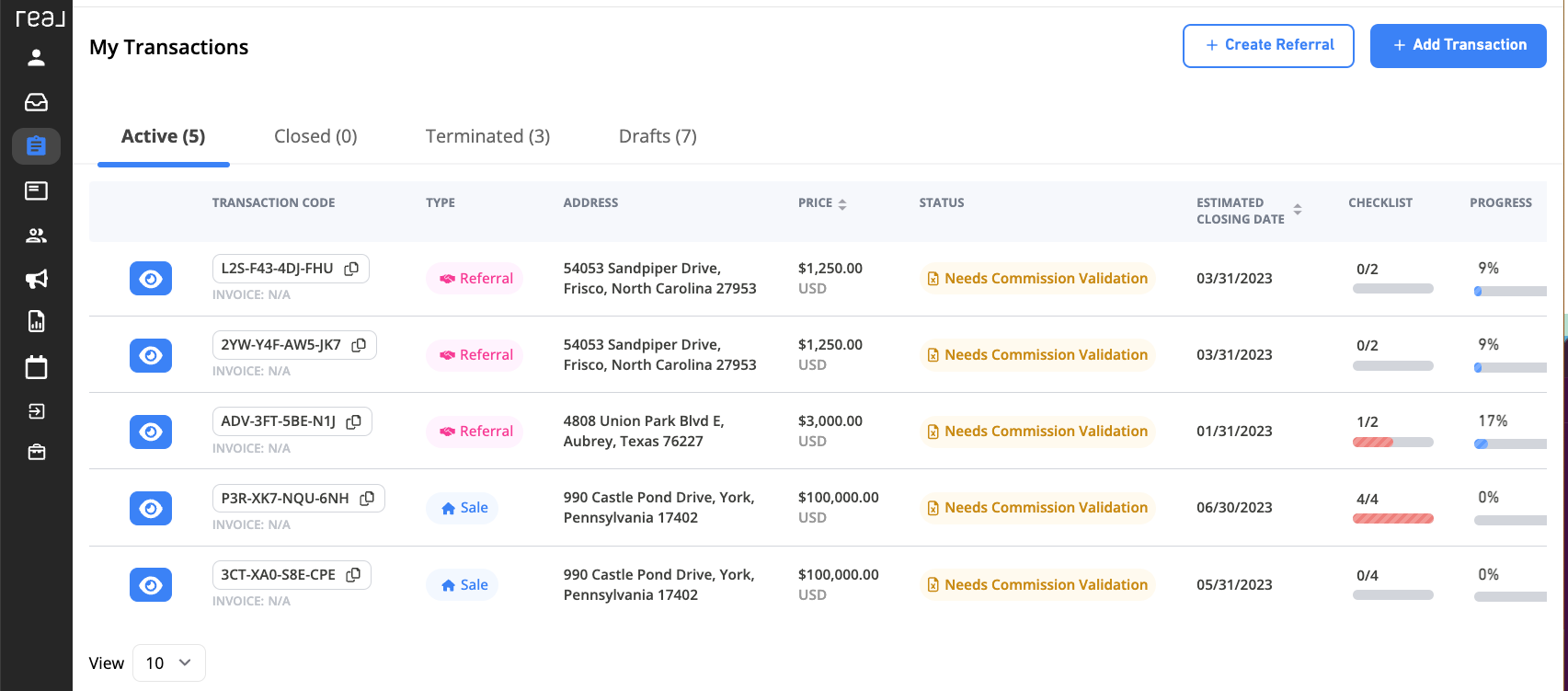Click the closing date 05/31/2023

coord(1234,585)
